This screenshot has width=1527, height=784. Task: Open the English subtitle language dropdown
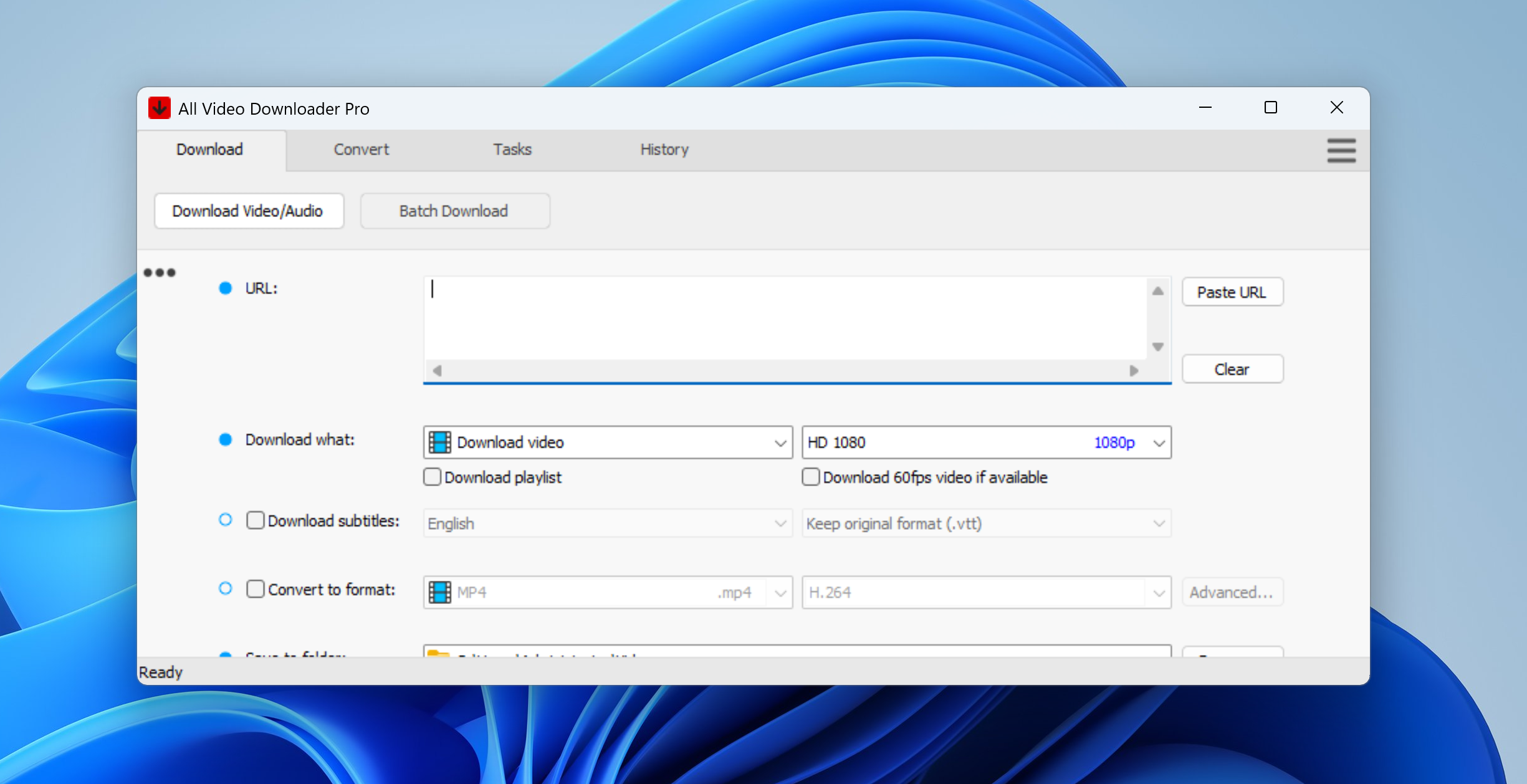point(608,523)
